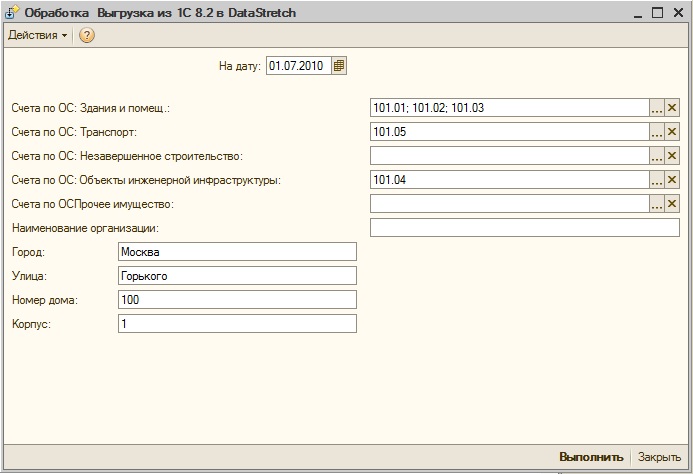
Task: Open account selector for Транспорт
Action: coord(656,132)
